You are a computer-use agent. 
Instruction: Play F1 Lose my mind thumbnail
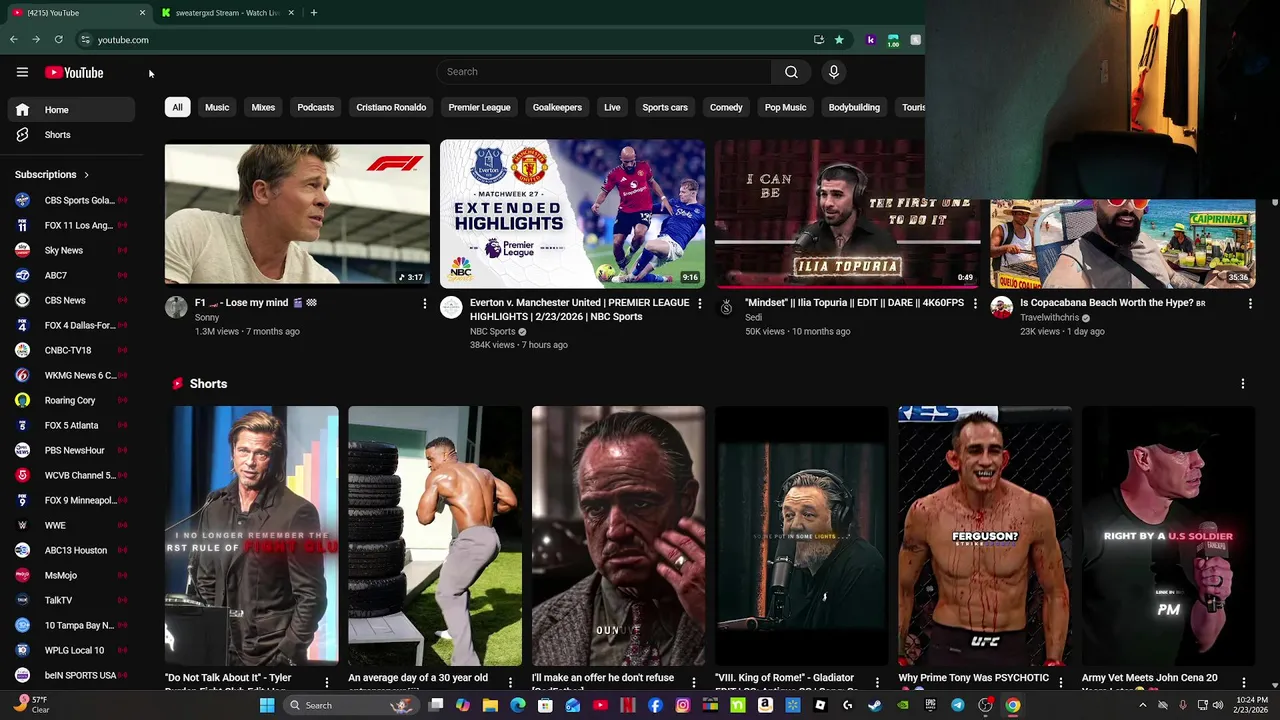[x=297, y=214]
